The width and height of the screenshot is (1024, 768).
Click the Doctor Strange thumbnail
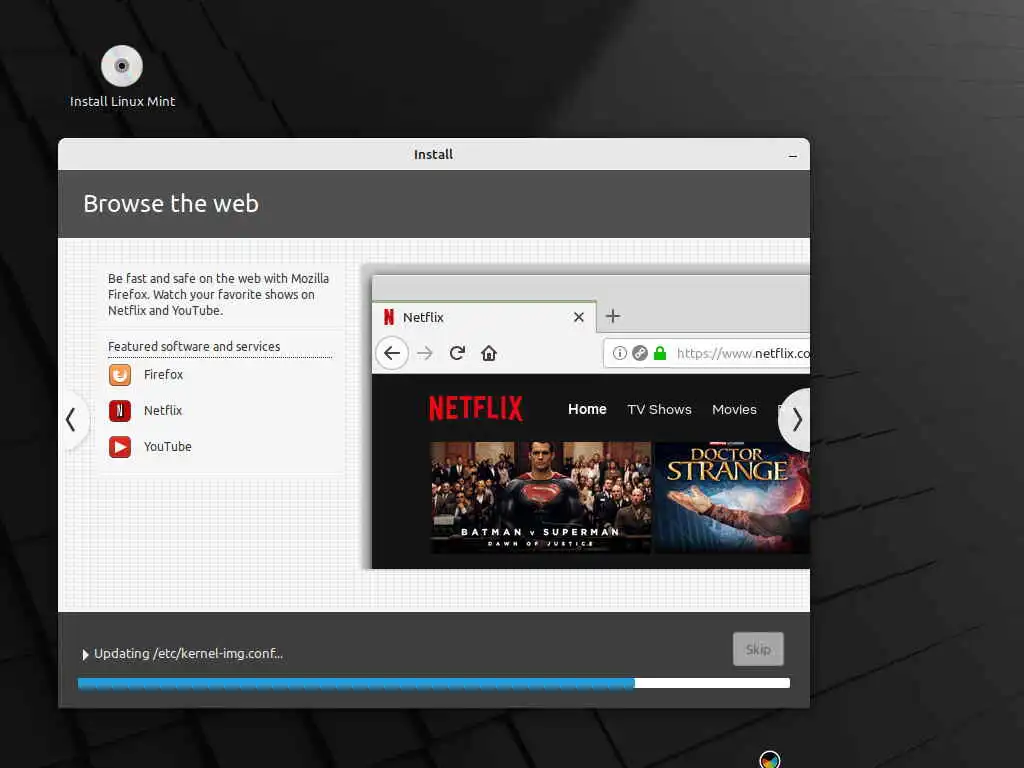(732, 498)
